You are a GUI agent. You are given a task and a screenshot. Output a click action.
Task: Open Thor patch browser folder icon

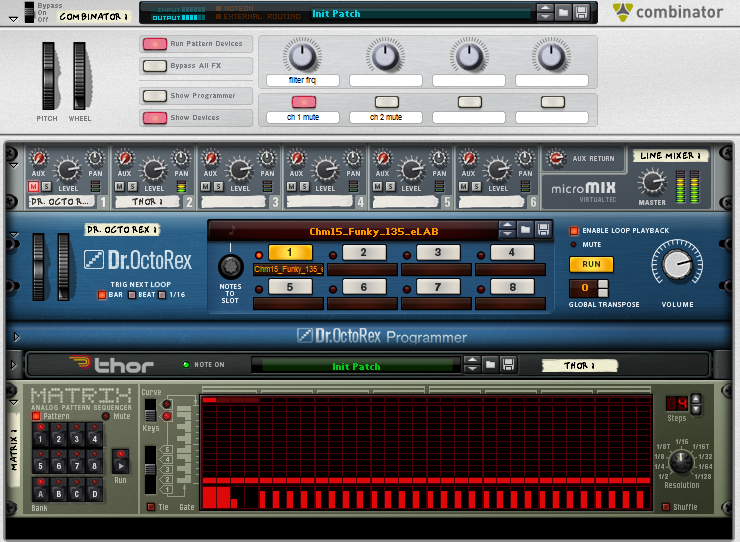coord(490,364)
